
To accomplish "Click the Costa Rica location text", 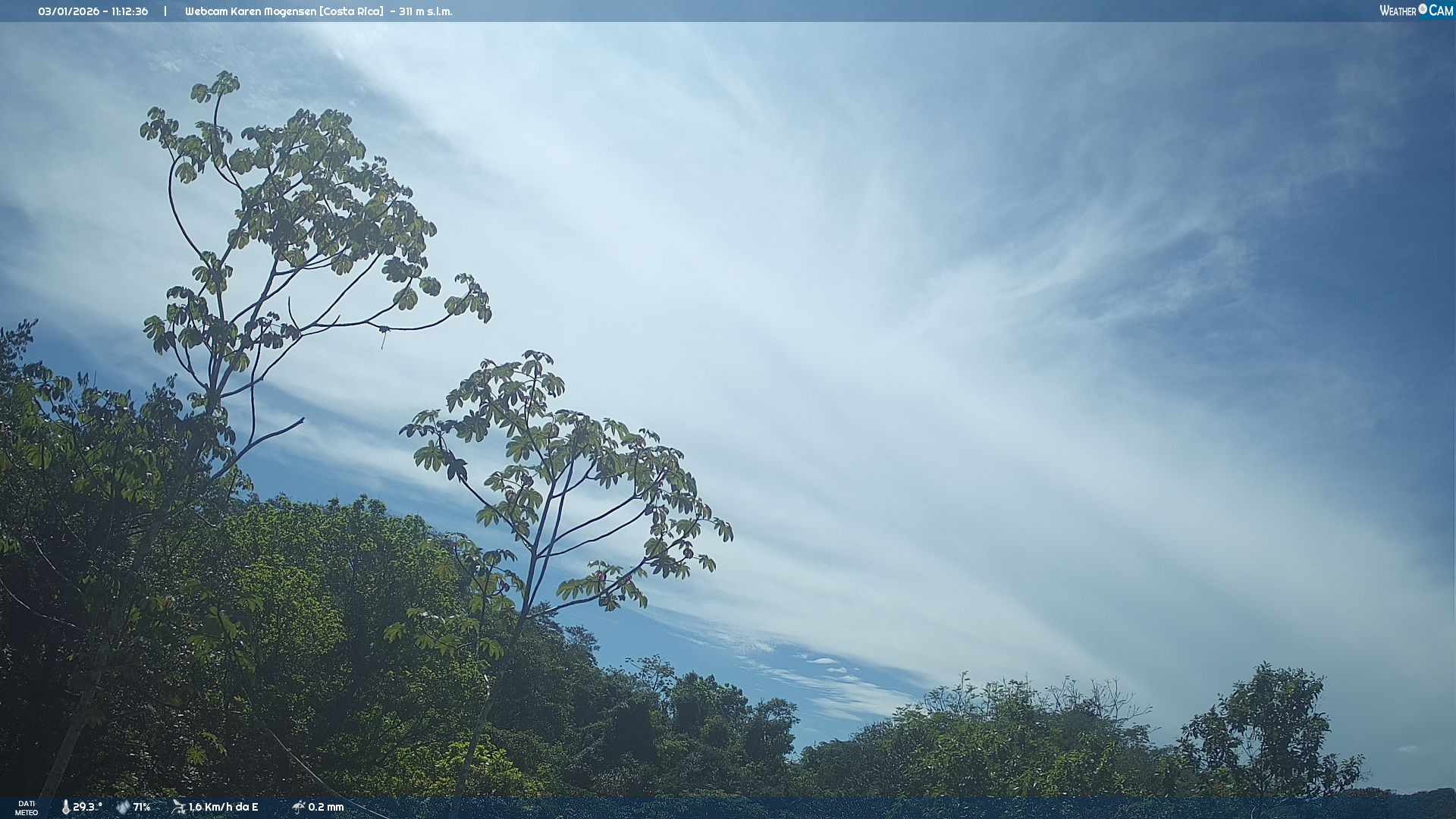I will (x=351, y=11).
